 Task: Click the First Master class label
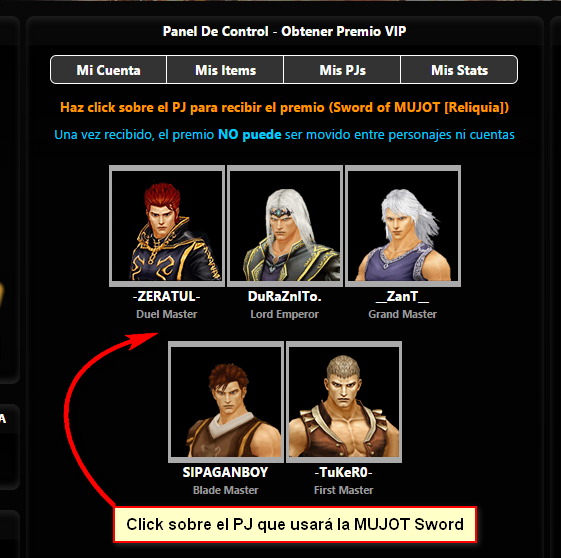click(x=343, y=490)
